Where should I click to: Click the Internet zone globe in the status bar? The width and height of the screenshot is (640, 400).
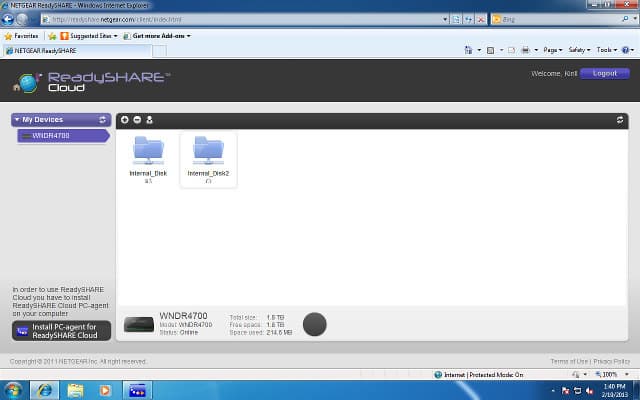[438, 375]
